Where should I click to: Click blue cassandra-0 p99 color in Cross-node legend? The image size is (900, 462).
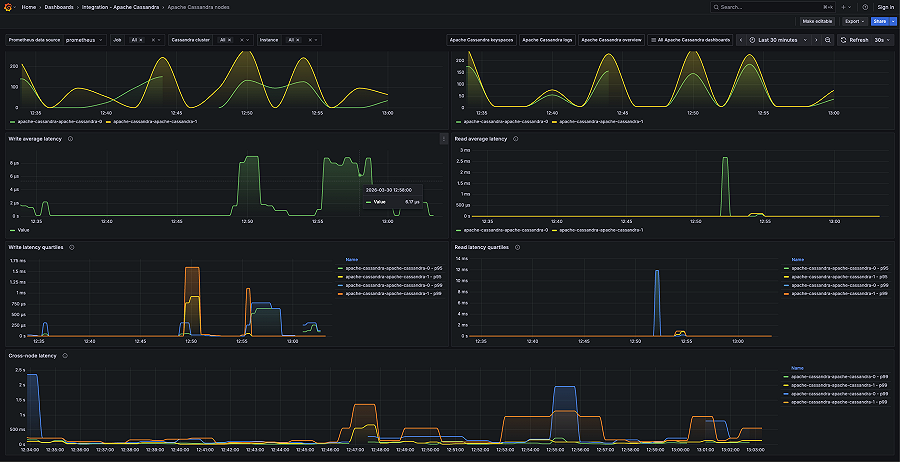click(x=787, y=394)
